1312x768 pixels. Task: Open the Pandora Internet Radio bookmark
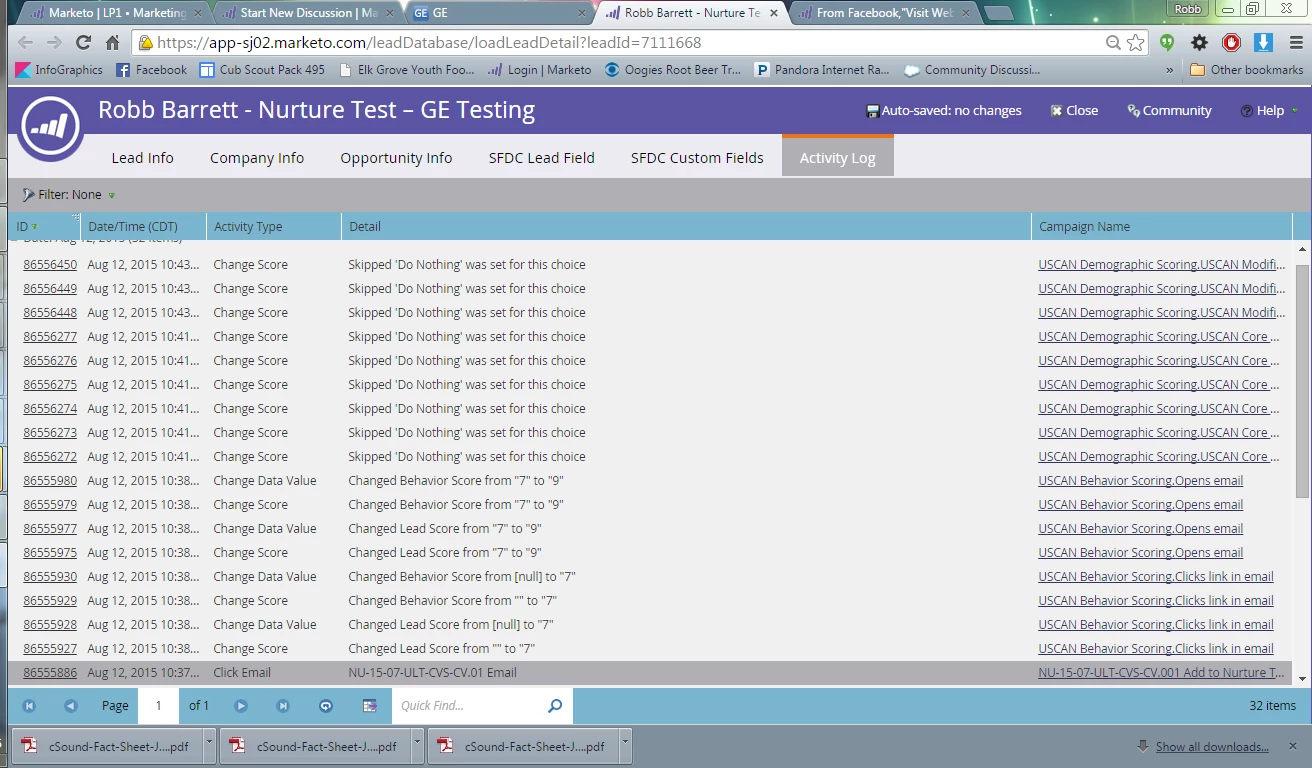point(822,70)
